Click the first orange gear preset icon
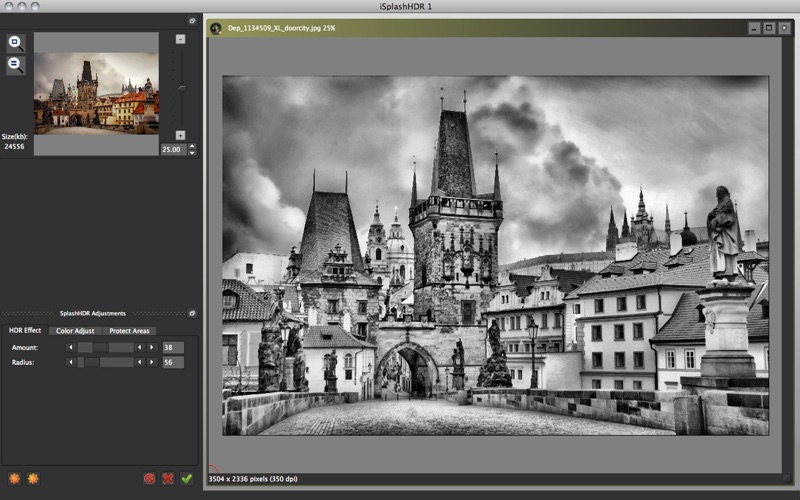Image resolution: width=800 pixels, height=500 pixels. tap(14, 479)
